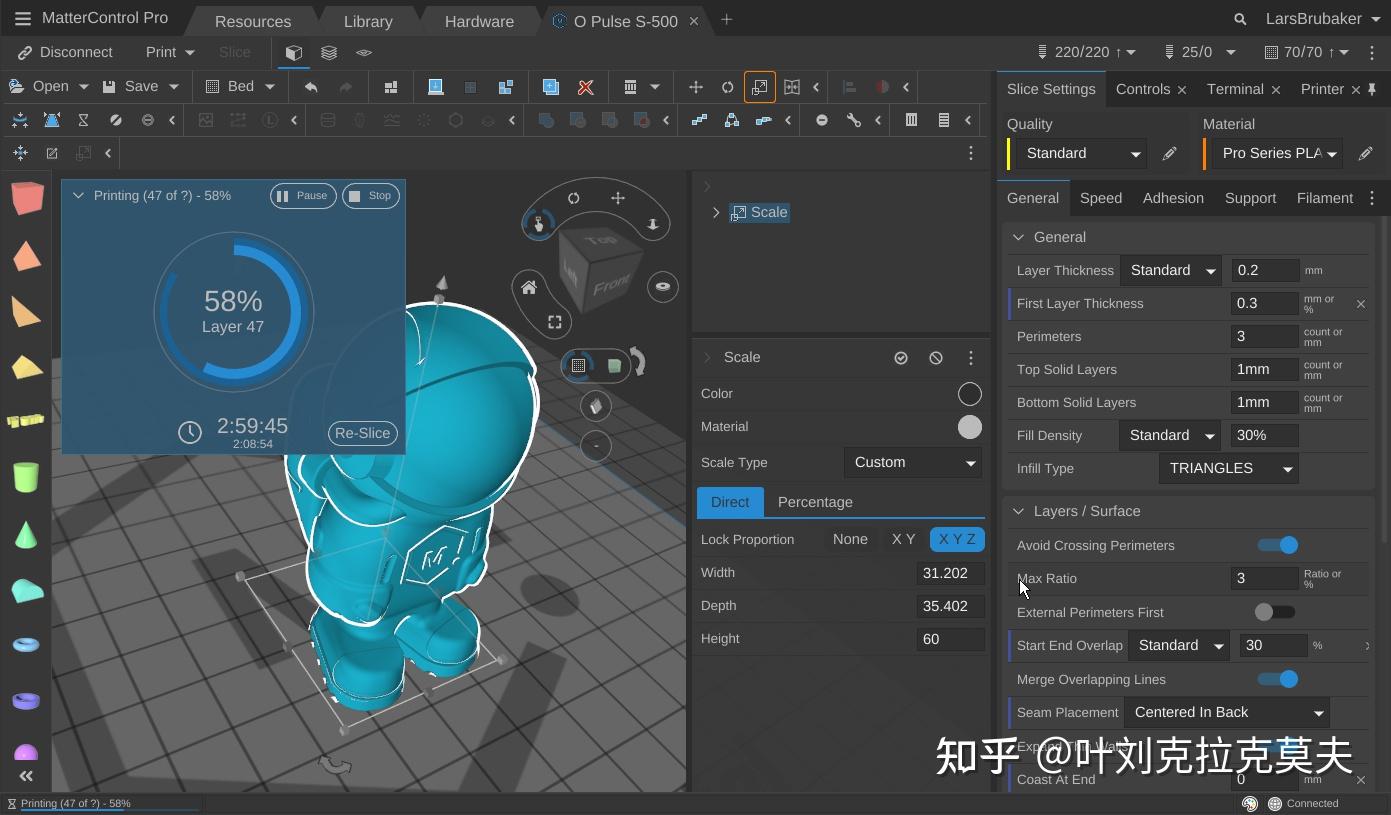Open the Pro Series PLA material dropdown
The image size is (1391, 815).
click(1277, 153)
